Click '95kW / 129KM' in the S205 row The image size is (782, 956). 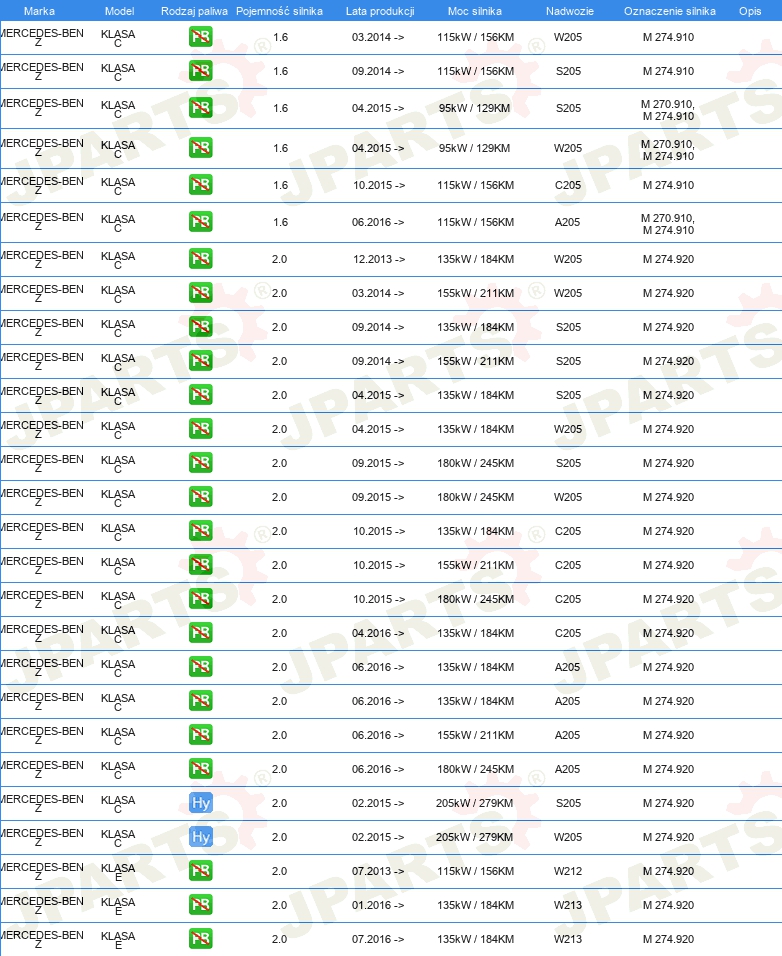474,109
